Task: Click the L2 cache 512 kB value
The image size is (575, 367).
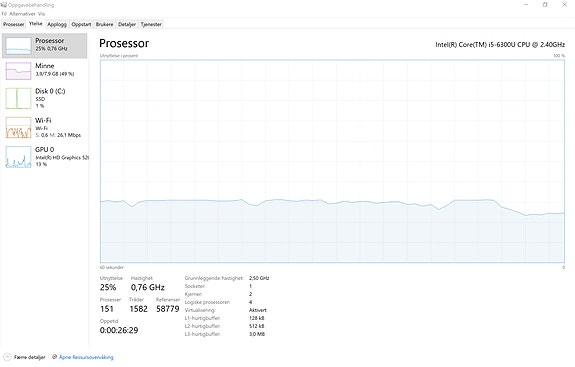Action: point(256,326)
